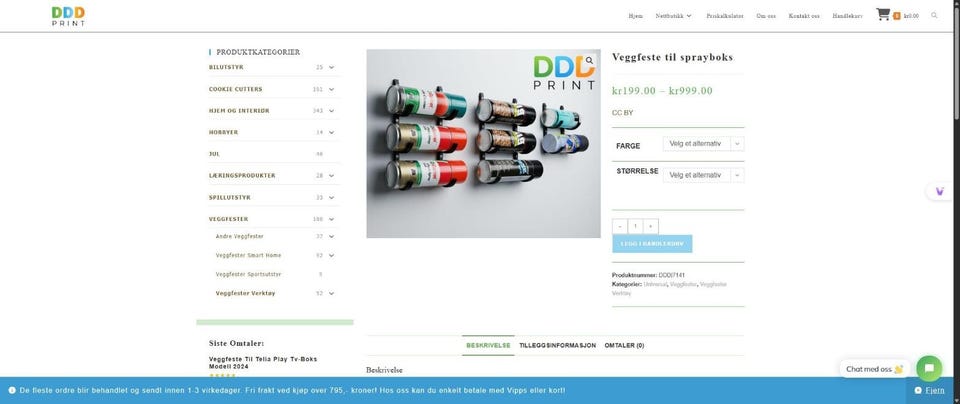Open the Cookie Cutters category link
960x404 pixels.
pyautogui.click(x=235, y=89)
